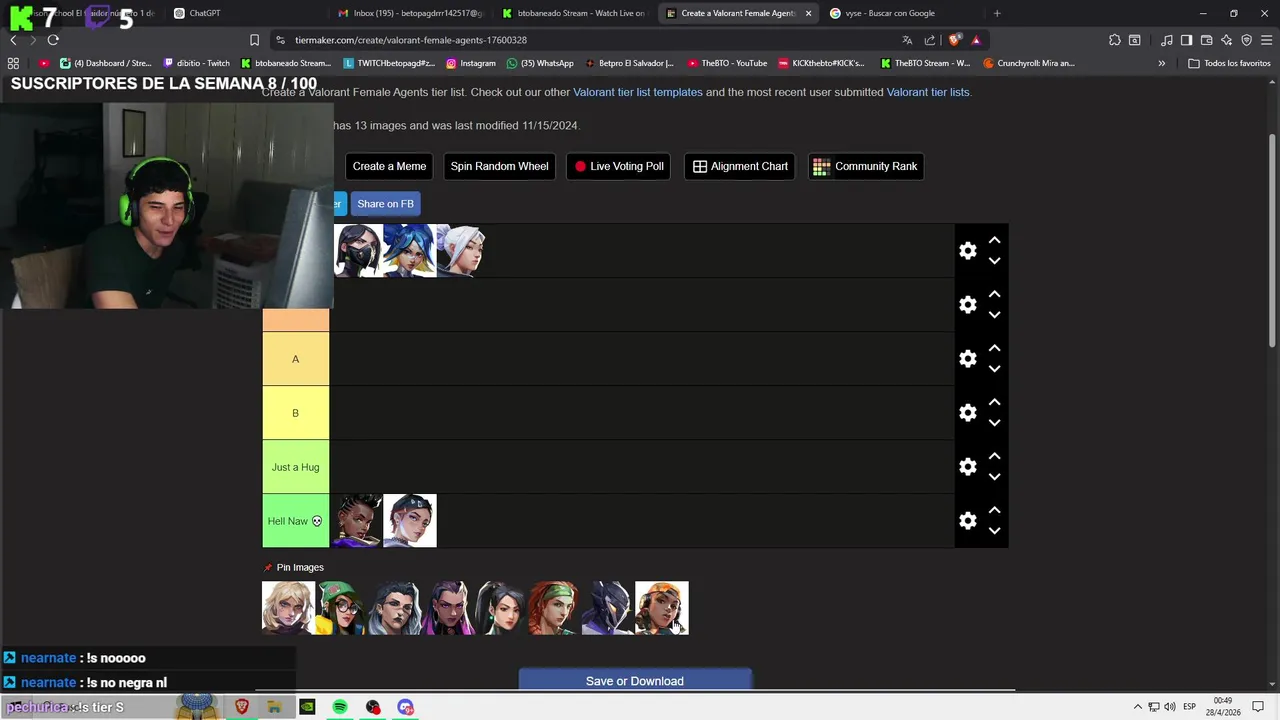Open the notifications center icon
The height and width of the screenshot is (720, 1280).
pos(1259,707)
